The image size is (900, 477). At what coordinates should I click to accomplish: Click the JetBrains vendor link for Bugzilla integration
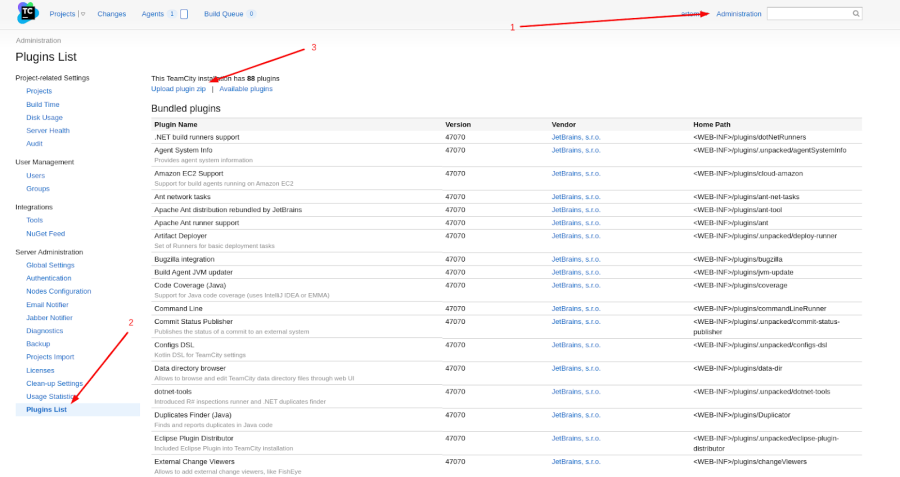pos(576,259)
